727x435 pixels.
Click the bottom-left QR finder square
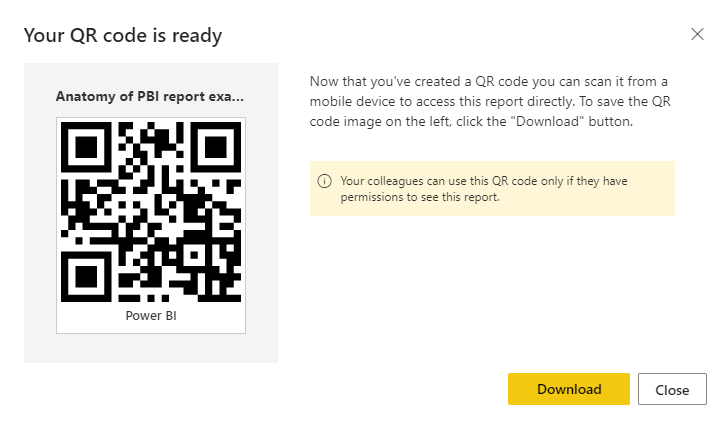pos(86,277)
